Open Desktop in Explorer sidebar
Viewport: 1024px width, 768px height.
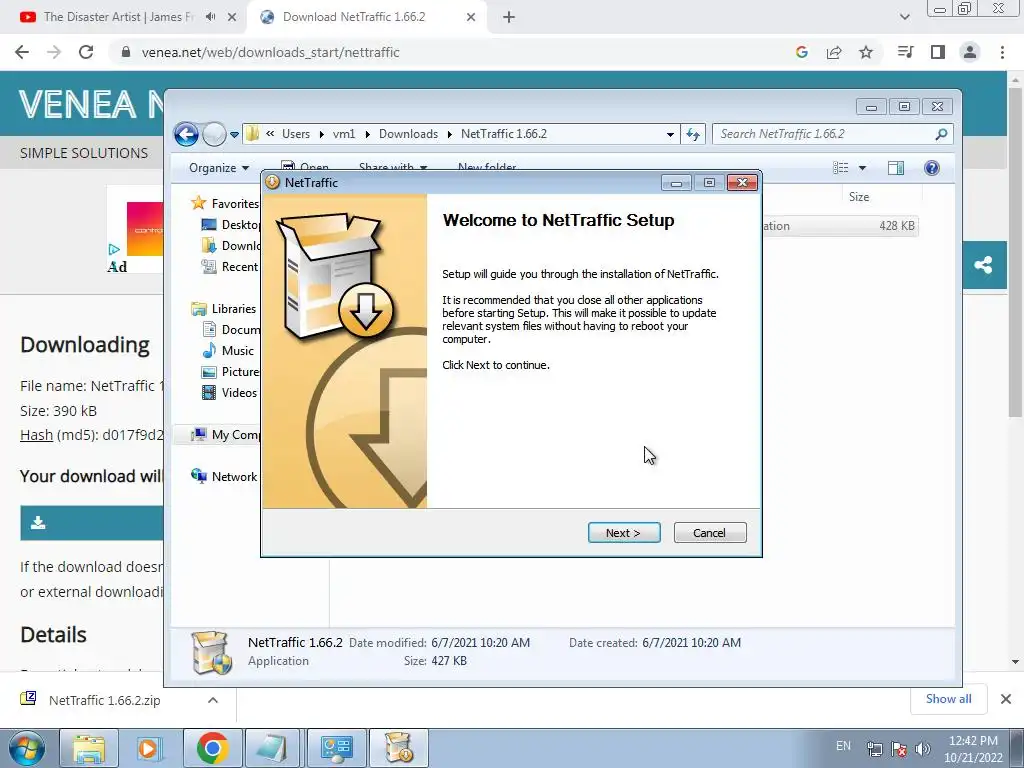click(x=231, y=225)
